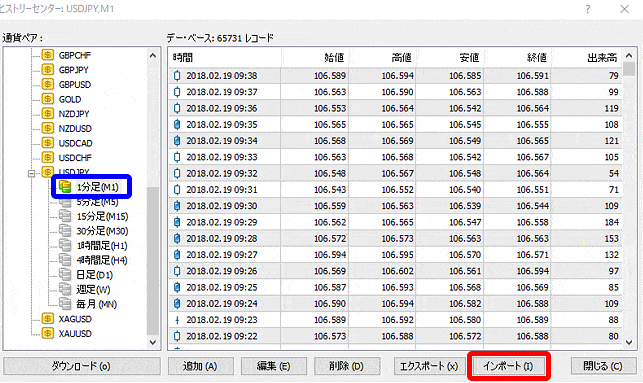Click the 始値 column header
Image resolution: width=643 pixels, height=383 pixels.
tap(315, 58)
